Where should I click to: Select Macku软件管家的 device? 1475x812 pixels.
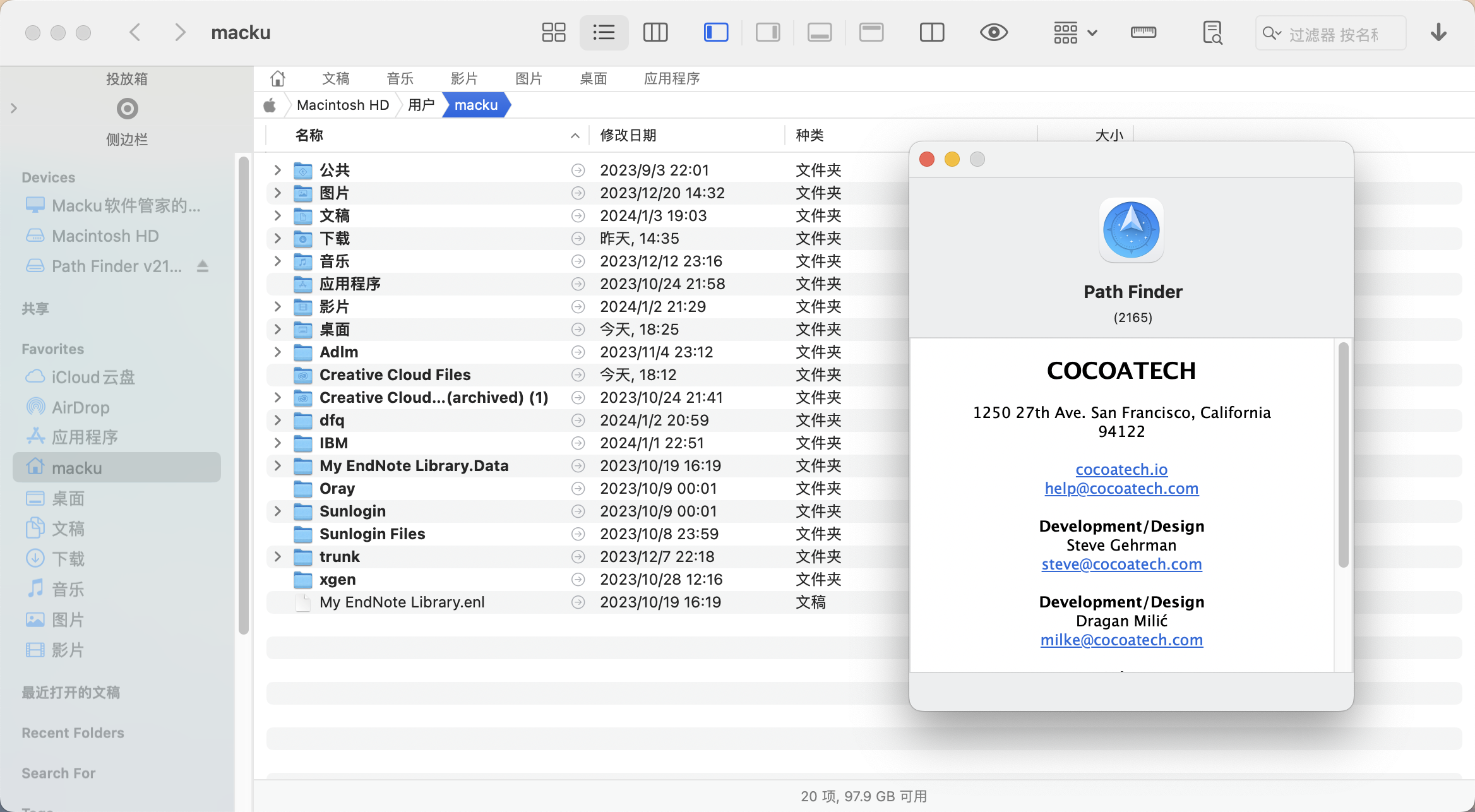[126, 205]
